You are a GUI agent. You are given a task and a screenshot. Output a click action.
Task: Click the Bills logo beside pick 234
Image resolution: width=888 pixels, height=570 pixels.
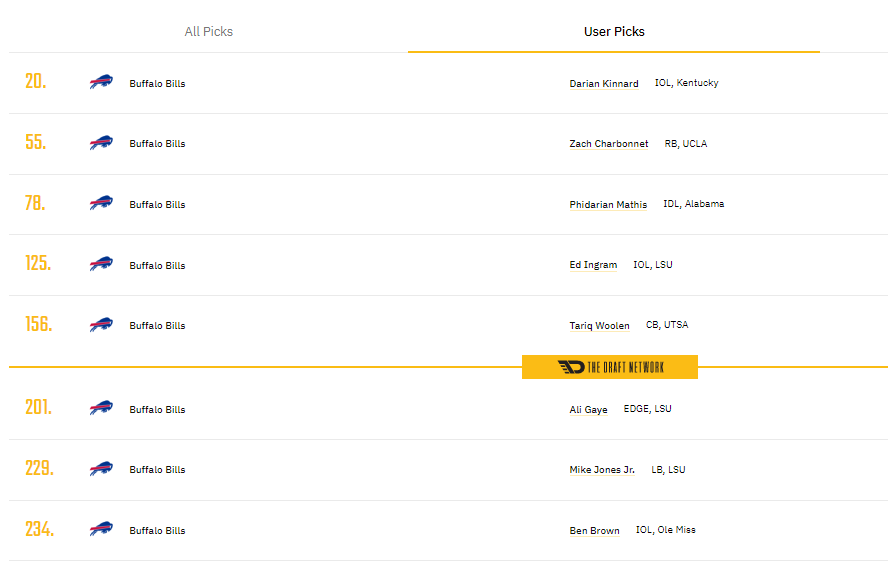point(101,529)
